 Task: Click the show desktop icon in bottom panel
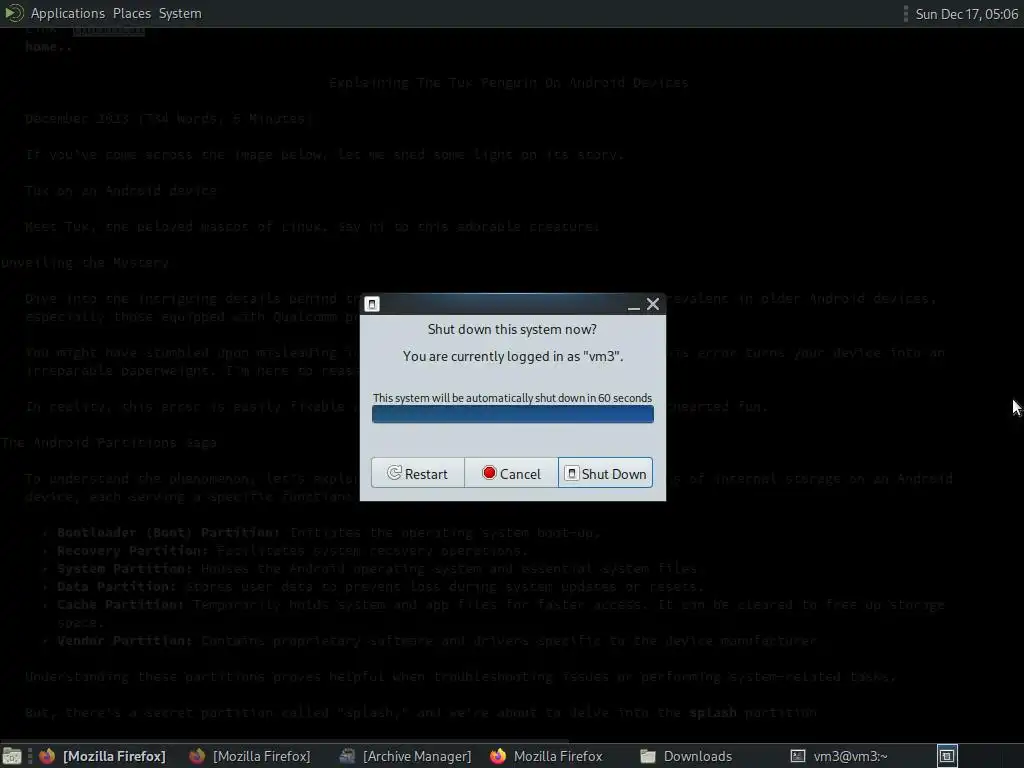(x=12, y=756)
